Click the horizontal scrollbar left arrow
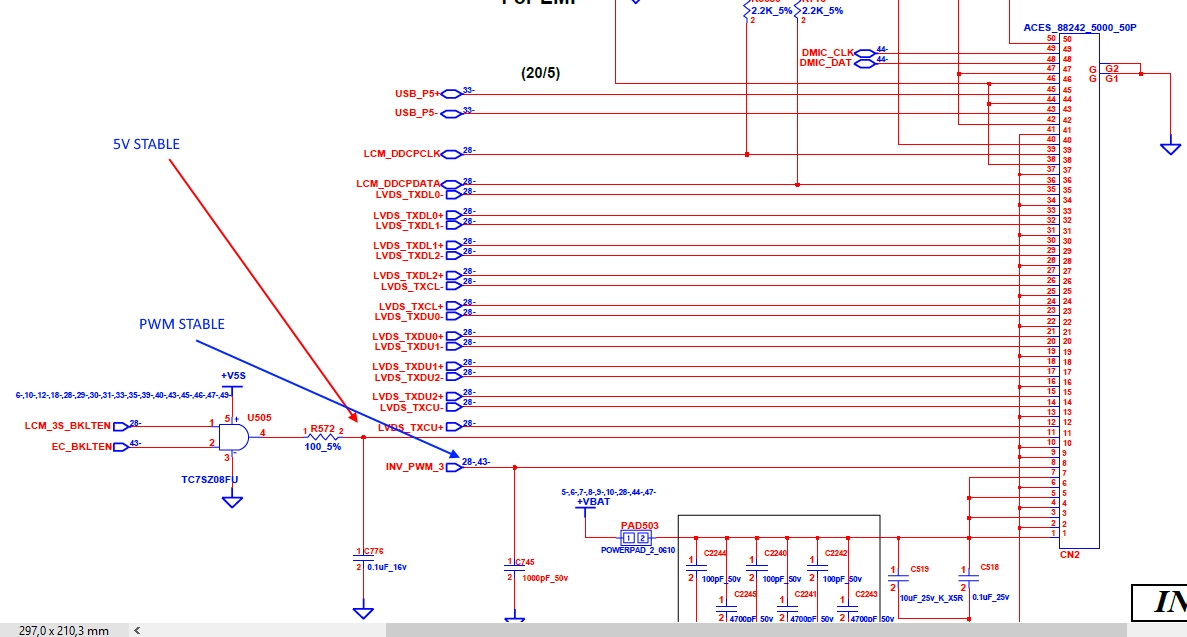The width and height of the screenshot is (1187, 637). tap(137, 630)
